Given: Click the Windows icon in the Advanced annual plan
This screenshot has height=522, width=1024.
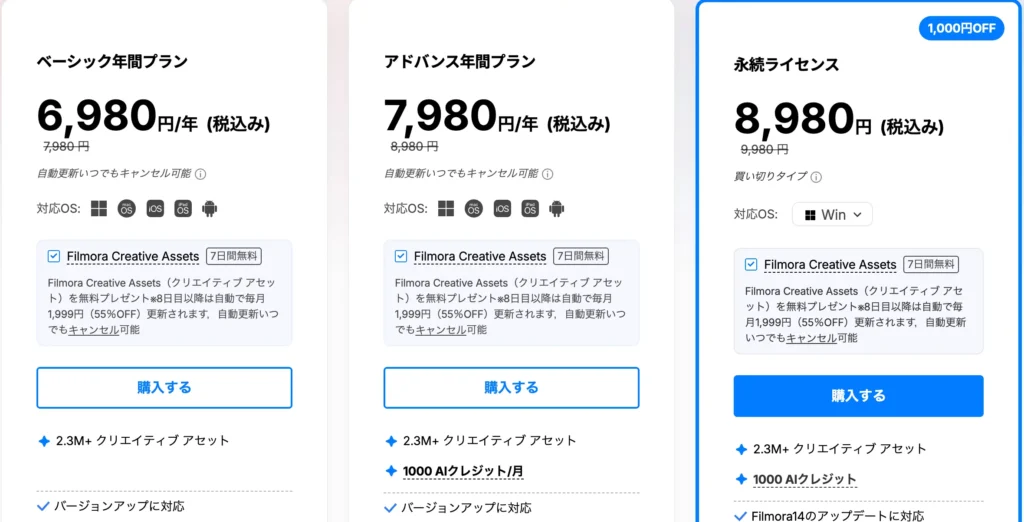Looking at the screenshot, I should pos(446,208).
